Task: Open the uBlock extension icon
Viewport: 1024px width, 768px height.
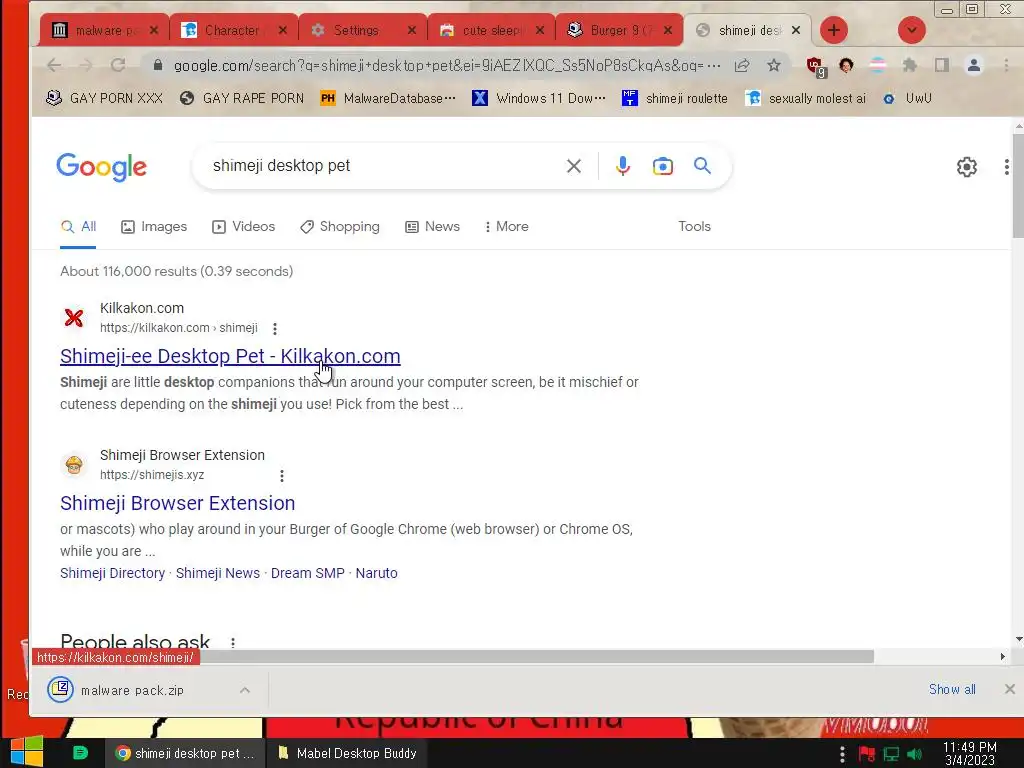Action: [815, 66]
